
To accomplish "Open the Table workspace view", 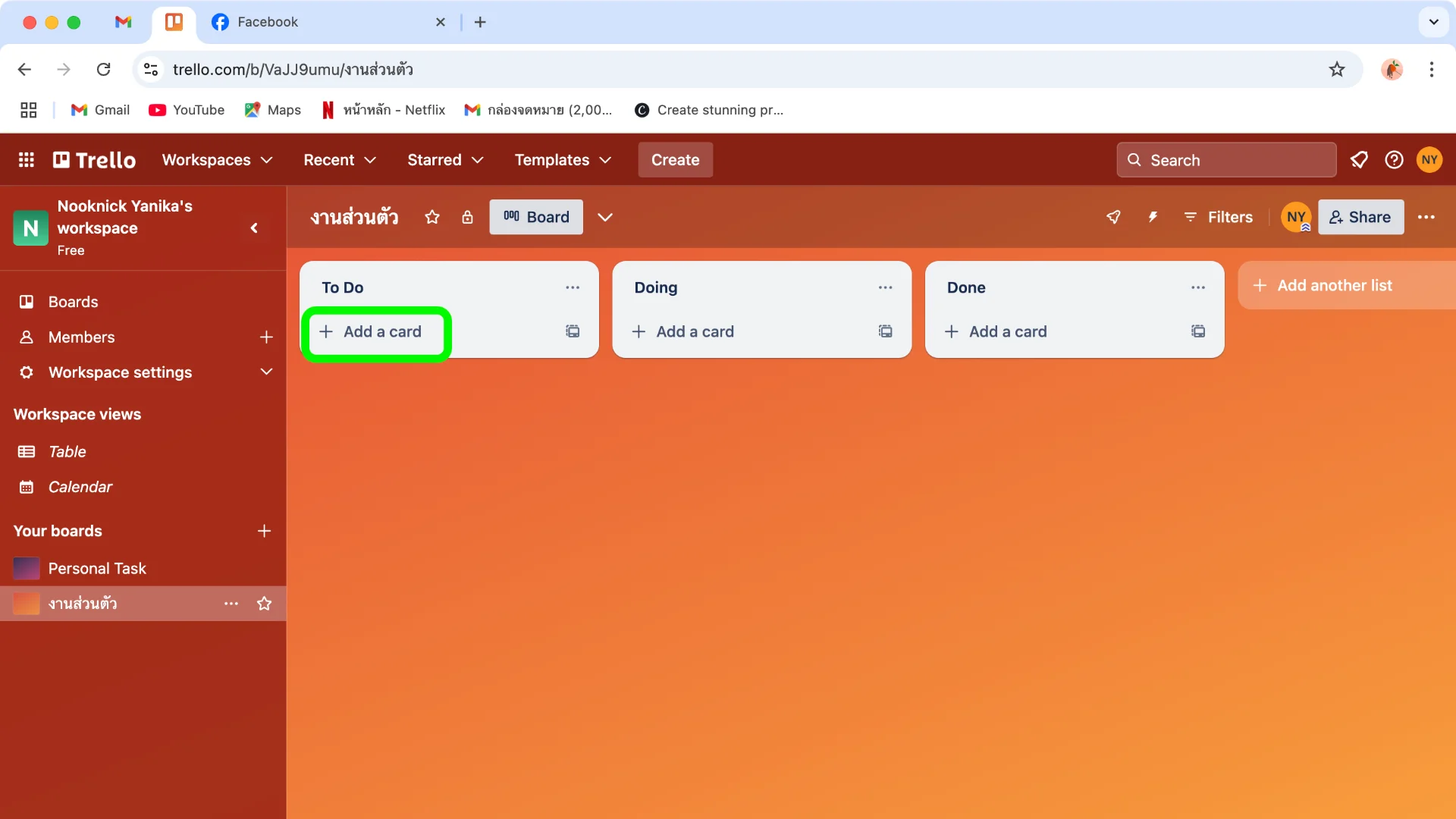I will click(67, 451).
